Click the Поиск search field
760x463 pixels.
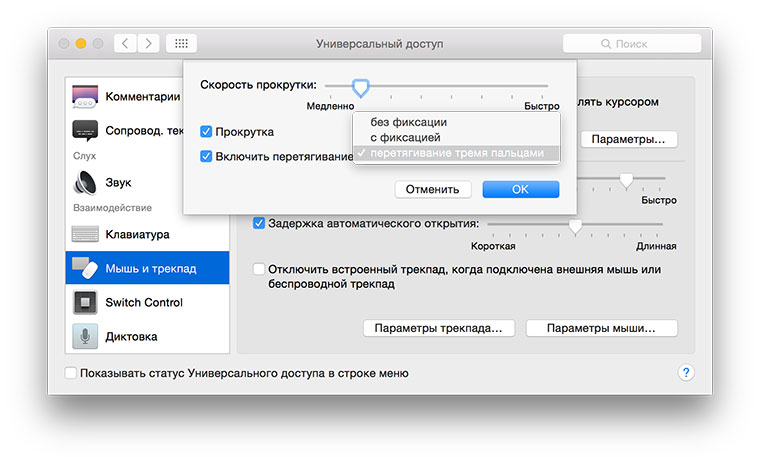click(x=632, y=44)
